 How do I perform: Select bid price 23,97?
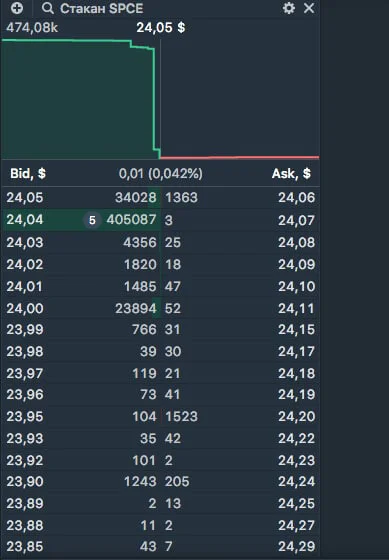click(25, 374)
